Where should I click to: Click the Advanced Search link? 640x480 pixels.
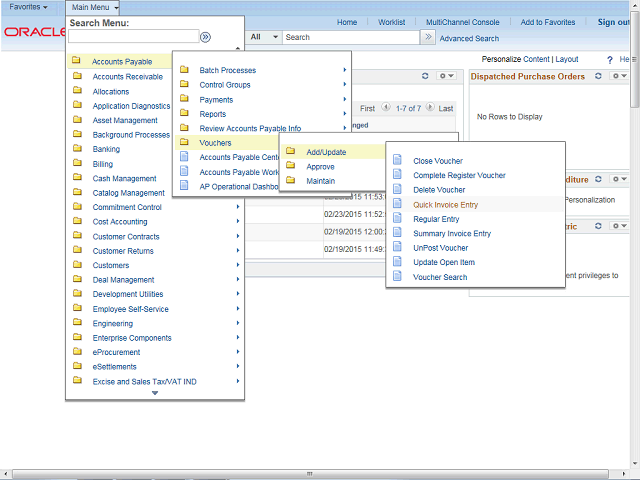point(469,39)
